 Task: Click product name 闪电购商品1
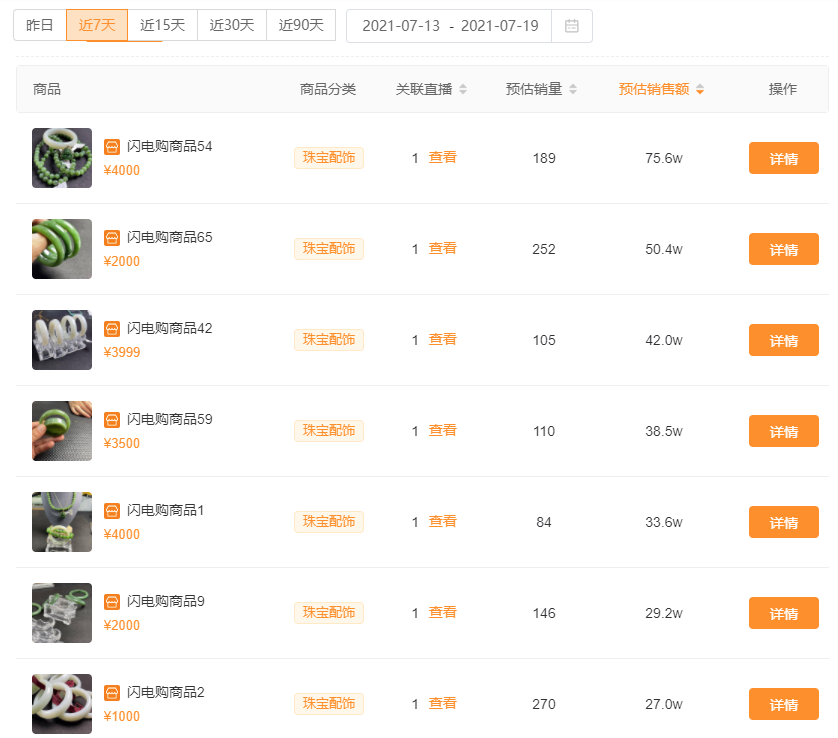tap(166, 511)
